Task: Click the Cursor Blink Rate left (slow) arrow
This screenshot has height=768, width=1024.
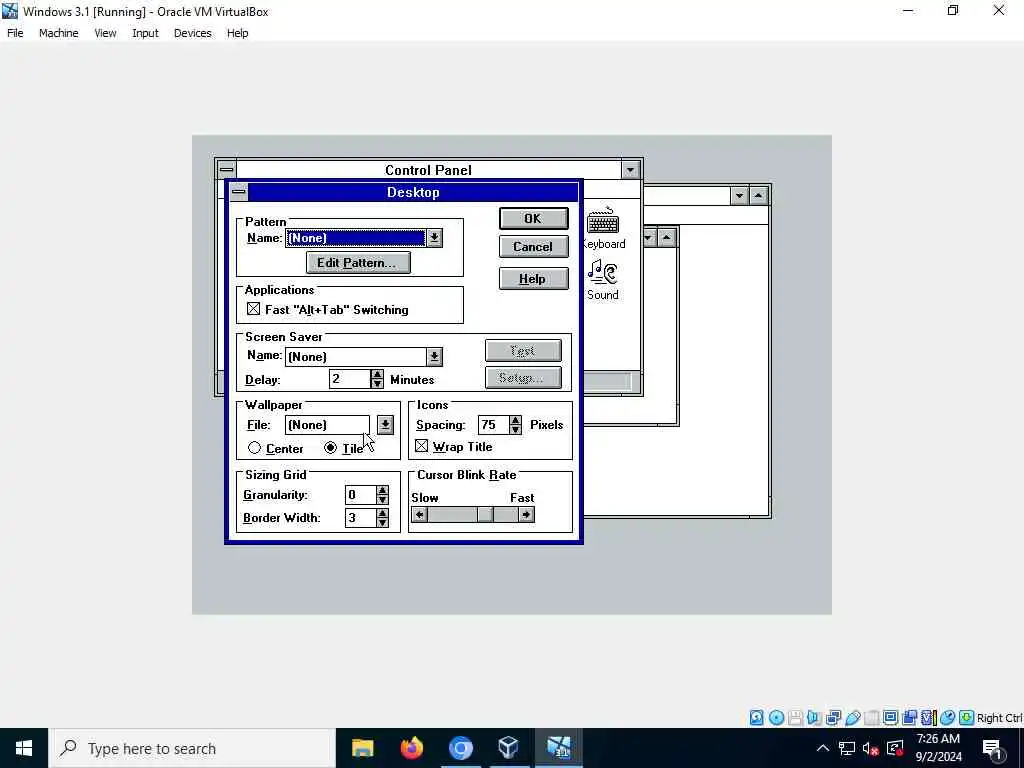Action: [420, 515]
